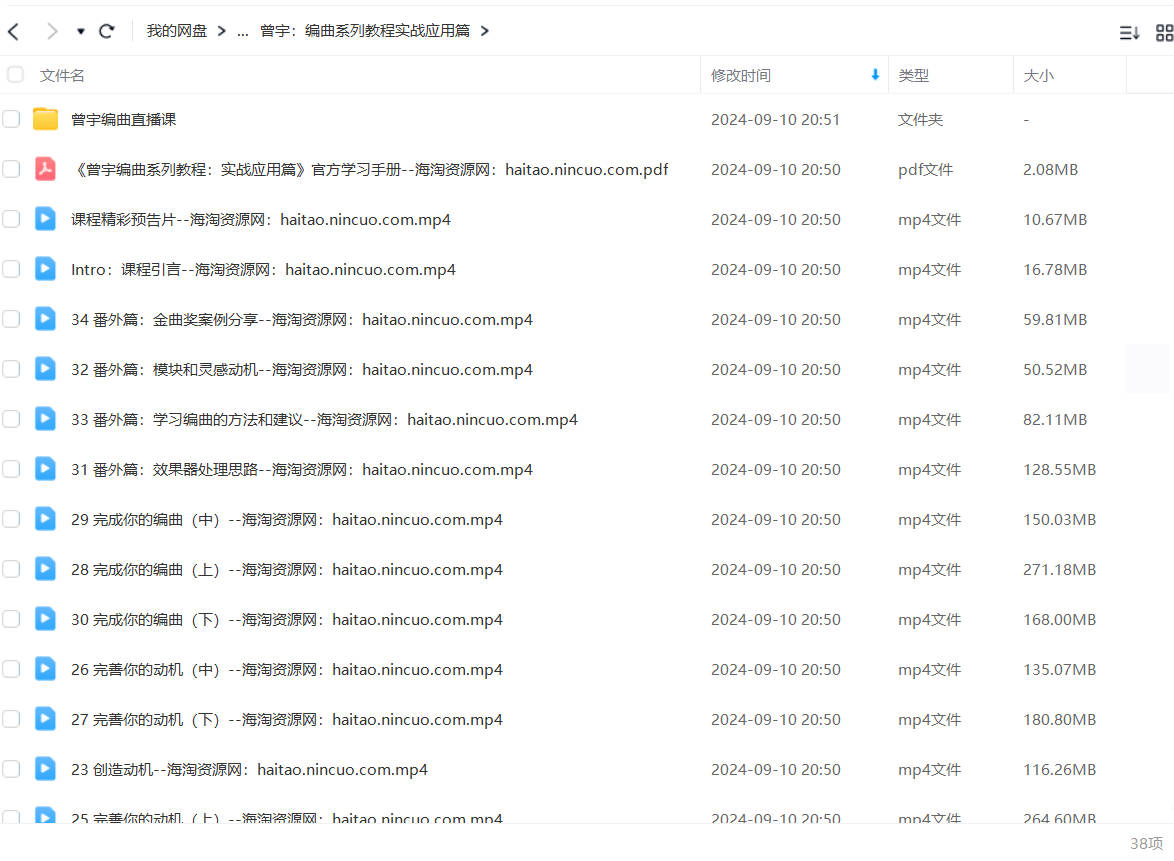
Task: Open file name 31 番外篇：效果器处理思路
Action: point(302,469)
